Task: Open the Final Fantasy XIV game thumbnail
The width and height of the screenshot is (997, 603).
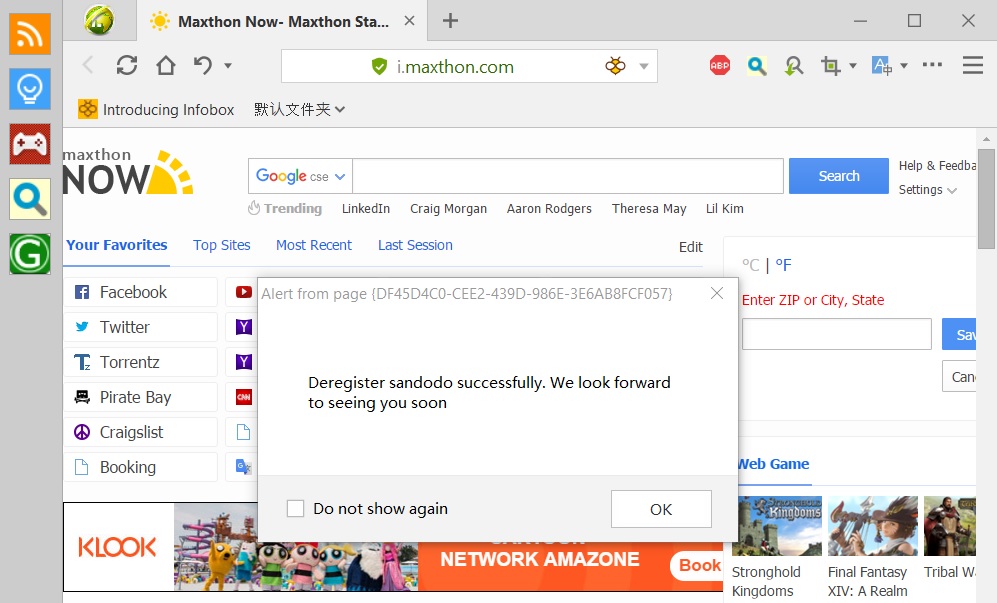Action: tap(873, 526)
